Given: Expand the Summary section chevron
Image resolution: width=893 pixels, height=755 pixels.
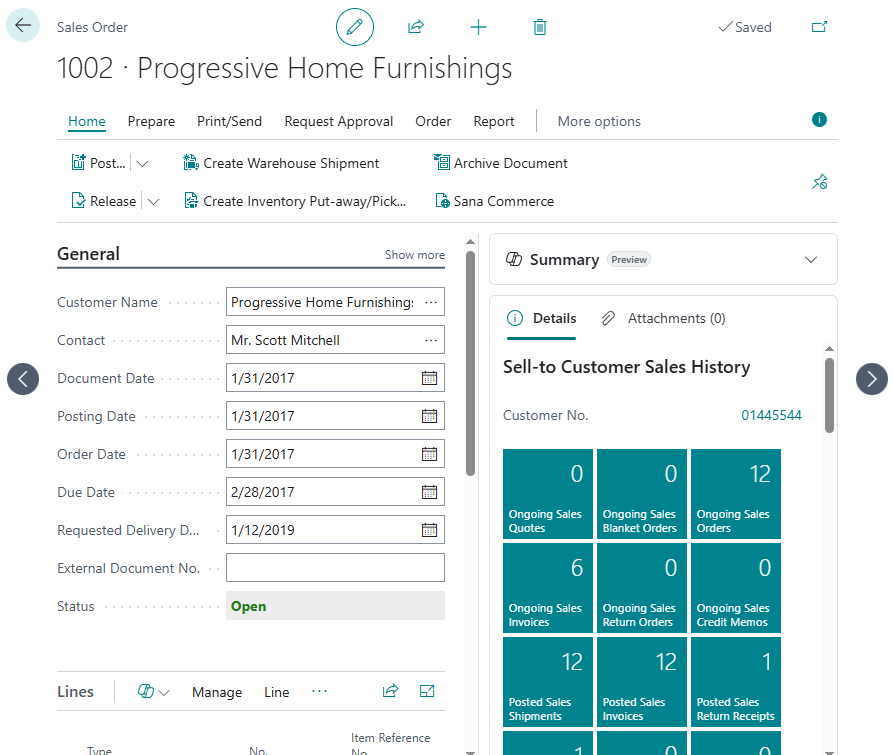Looking at the screenshot, I should tap(811, 260).
